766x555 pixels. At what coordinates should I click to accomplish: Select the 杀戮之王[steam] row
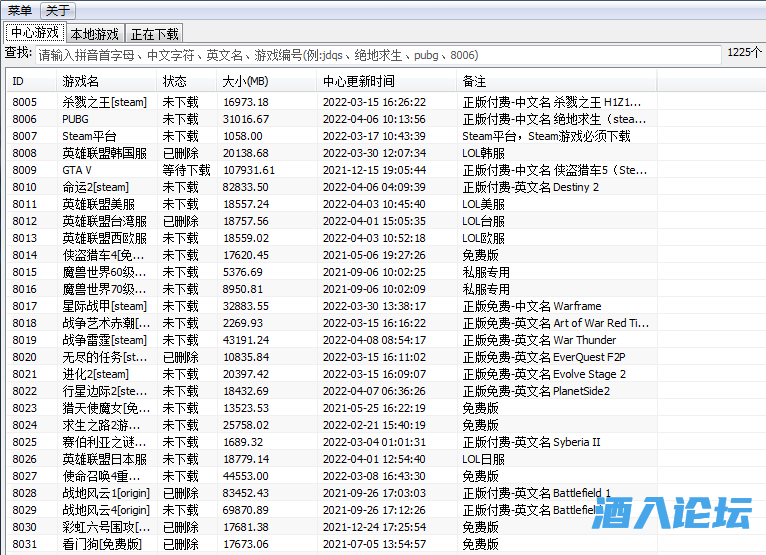pos(332,102)
